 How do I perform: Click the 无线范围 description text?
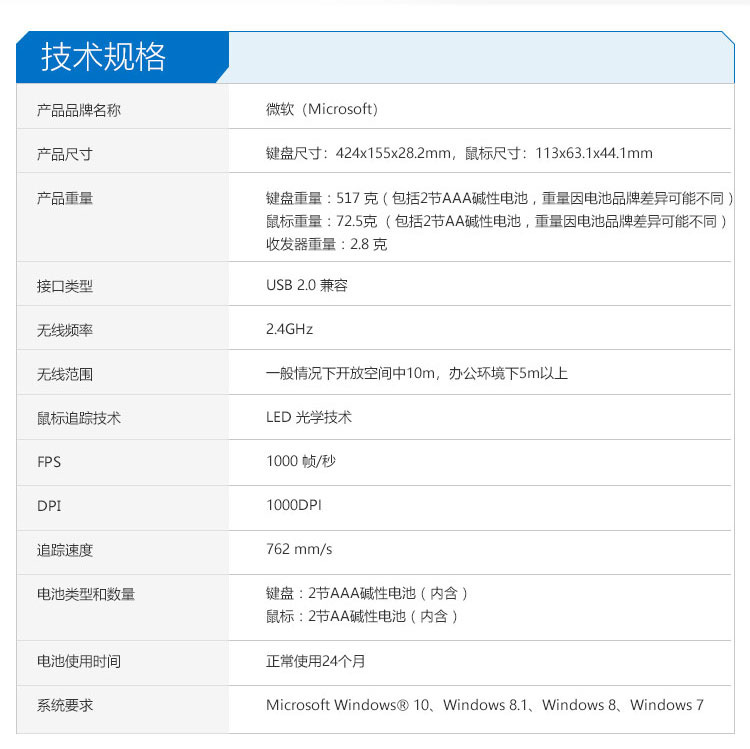[417, 373]
